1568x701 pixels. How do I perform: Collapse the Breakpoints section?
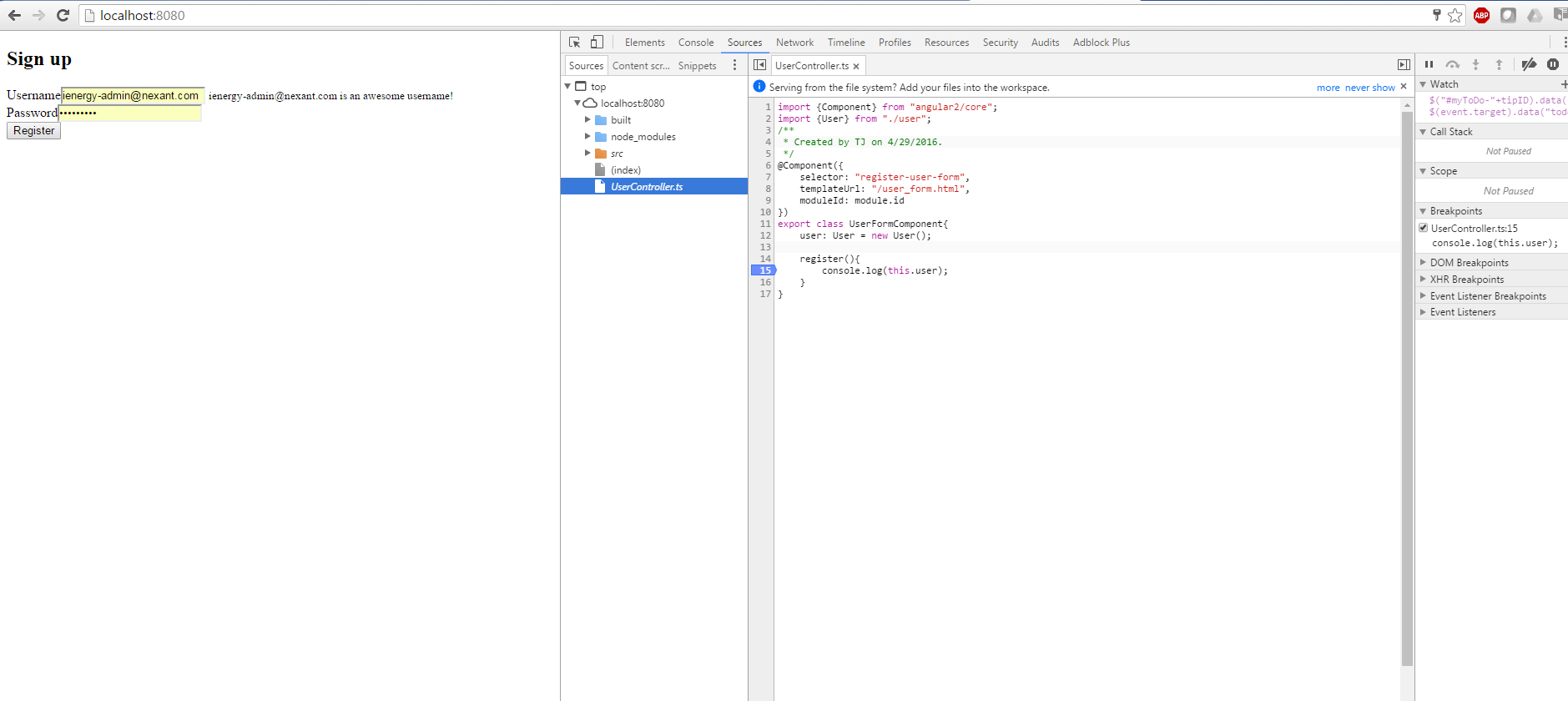click(1423, 211)
